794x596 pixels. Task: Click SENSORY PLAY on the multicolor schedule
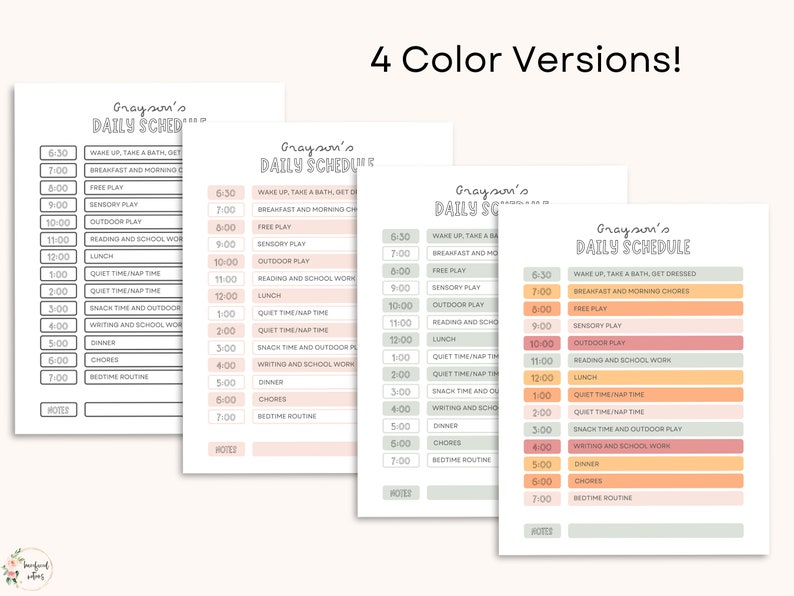pyautogui.click(x=655, y=326)
